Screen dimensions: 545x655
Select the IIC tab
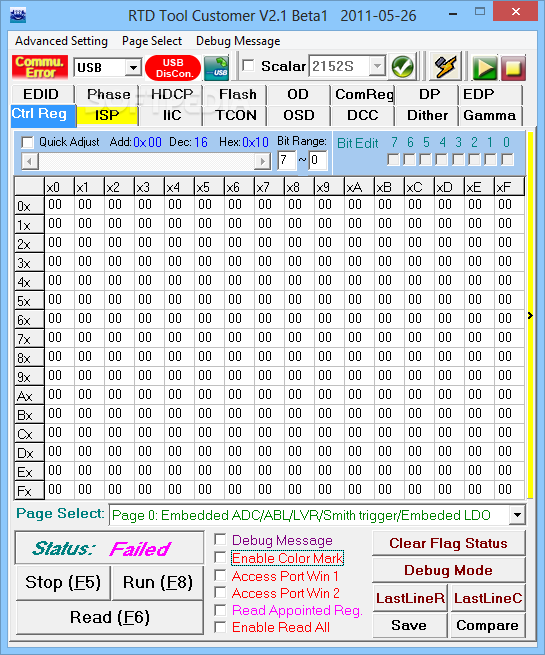point(172,115)
